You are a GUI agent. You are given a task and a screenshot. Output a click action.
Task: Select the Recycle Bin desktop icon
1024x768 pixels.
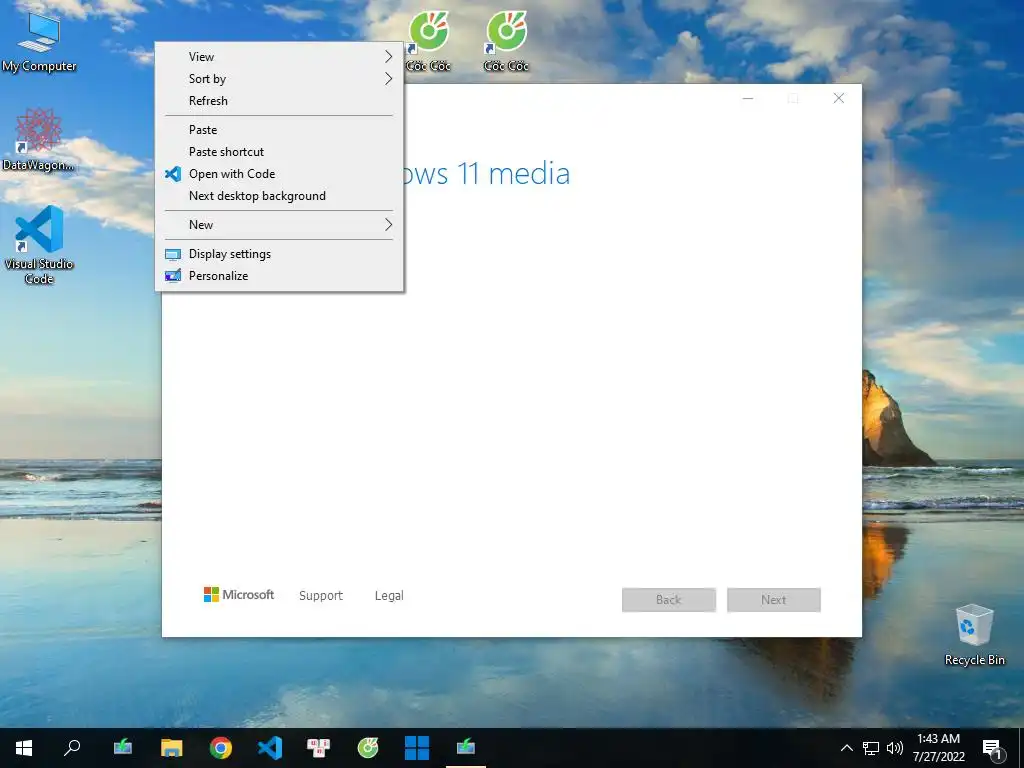pos(974,635)
